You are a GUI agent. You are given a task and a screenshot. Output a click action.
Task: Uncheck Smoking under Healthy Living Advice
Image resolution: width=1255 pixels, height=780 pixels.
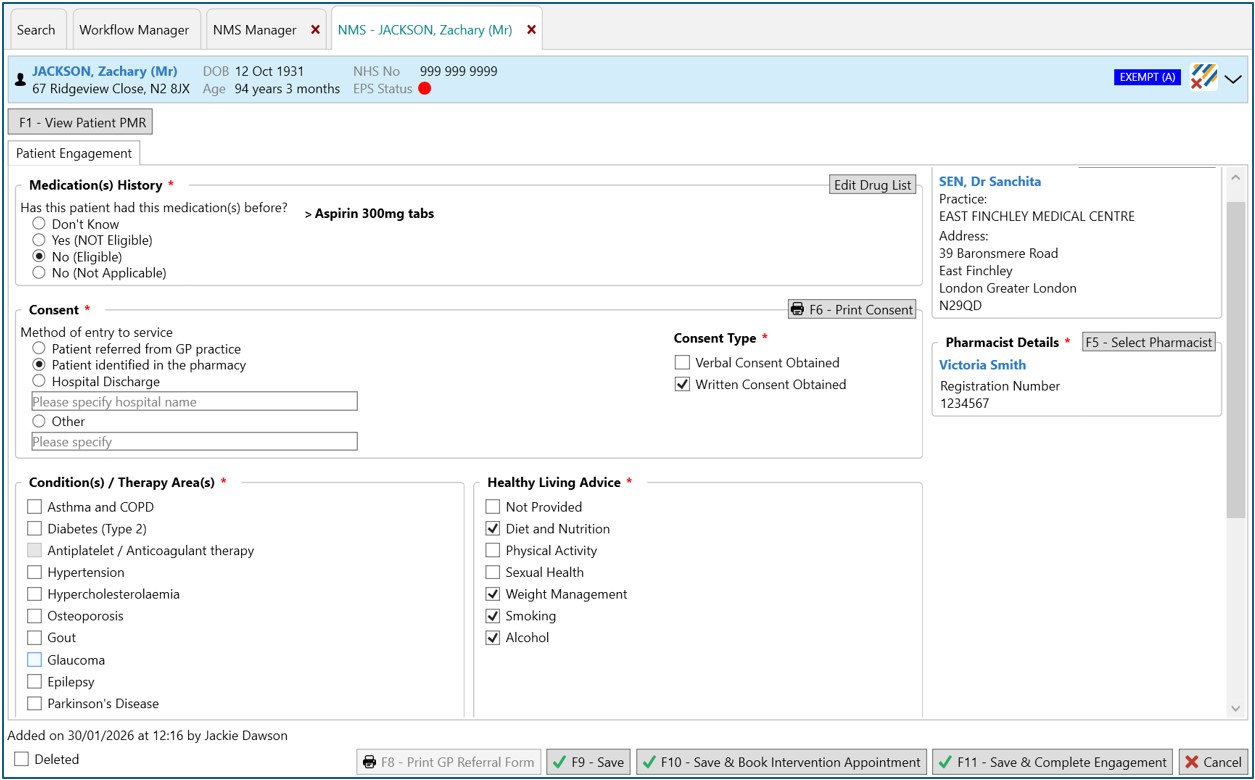click(x=492, y=616)
